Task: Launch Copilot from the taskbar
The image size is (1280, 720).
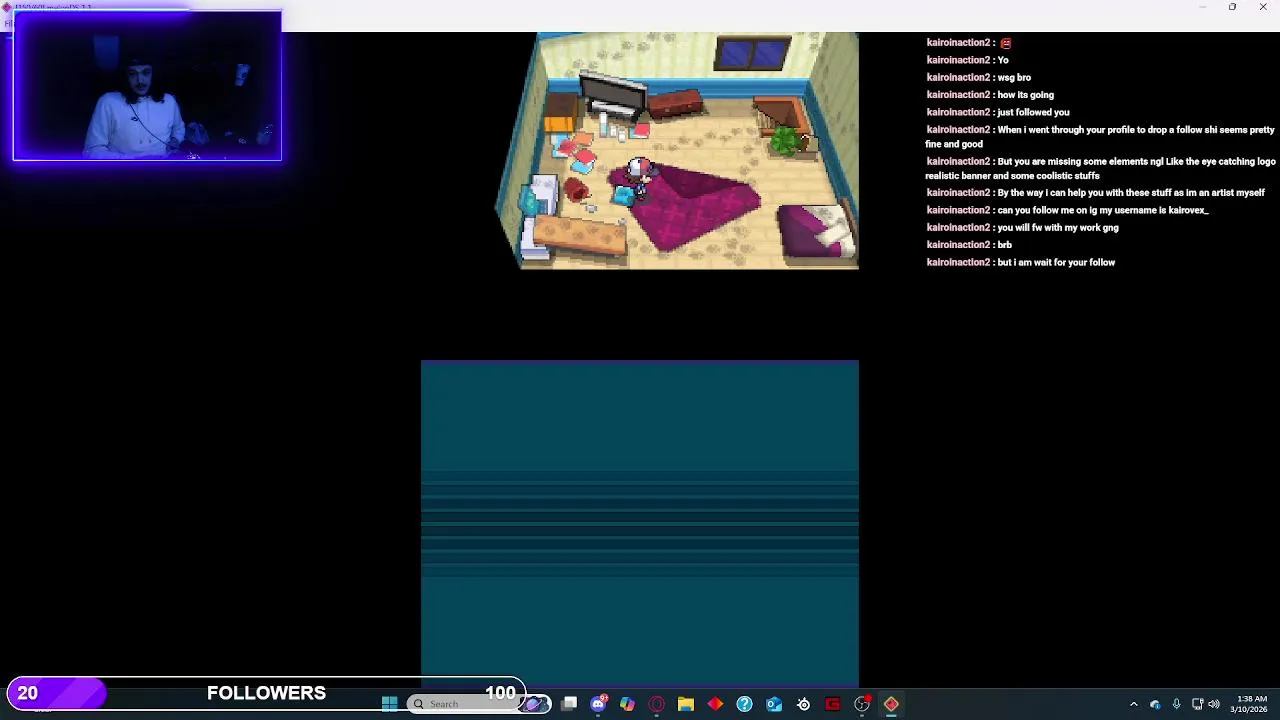Action: tap(627, 704)
